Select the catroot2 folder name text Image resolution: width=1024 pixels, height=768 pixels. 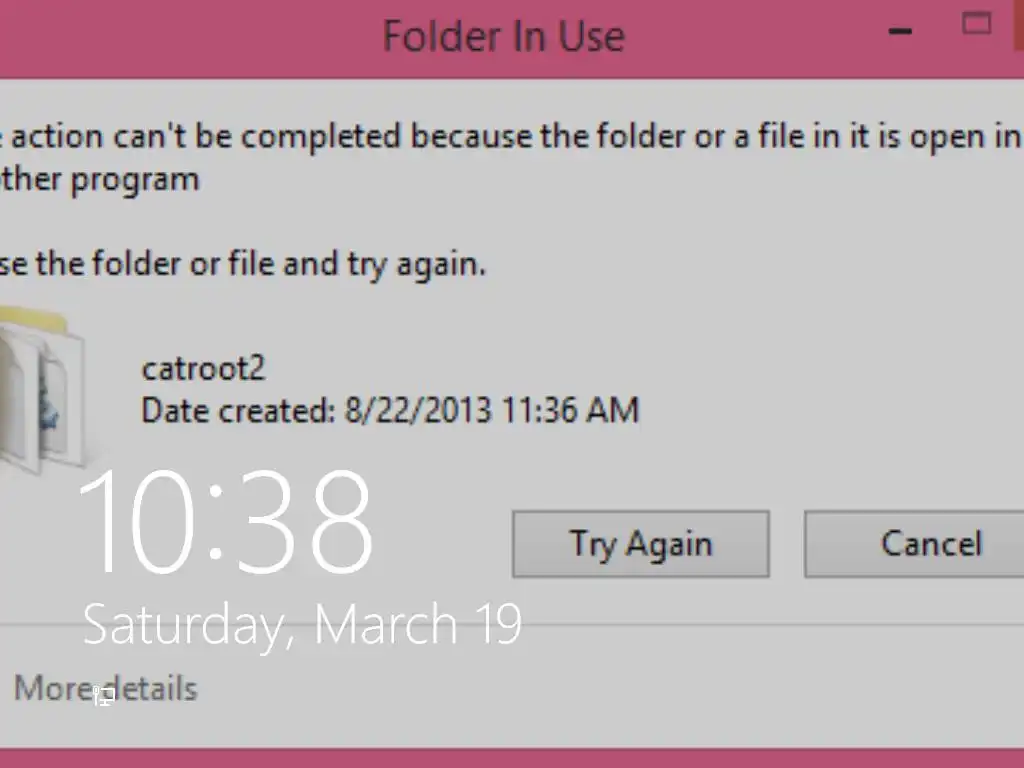(203, 369)
